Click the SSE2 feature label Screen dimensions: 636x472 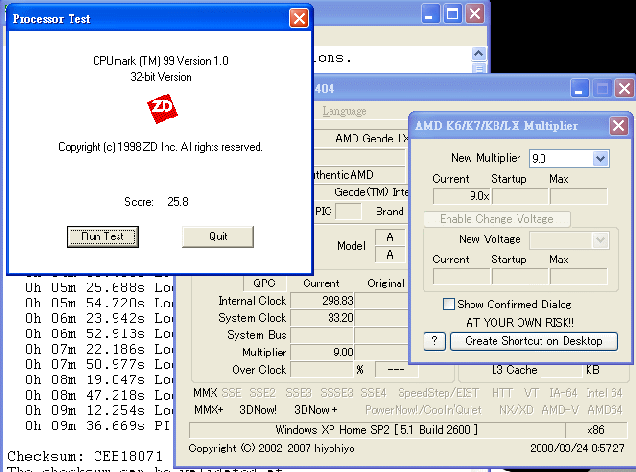(x=262, y=393)
